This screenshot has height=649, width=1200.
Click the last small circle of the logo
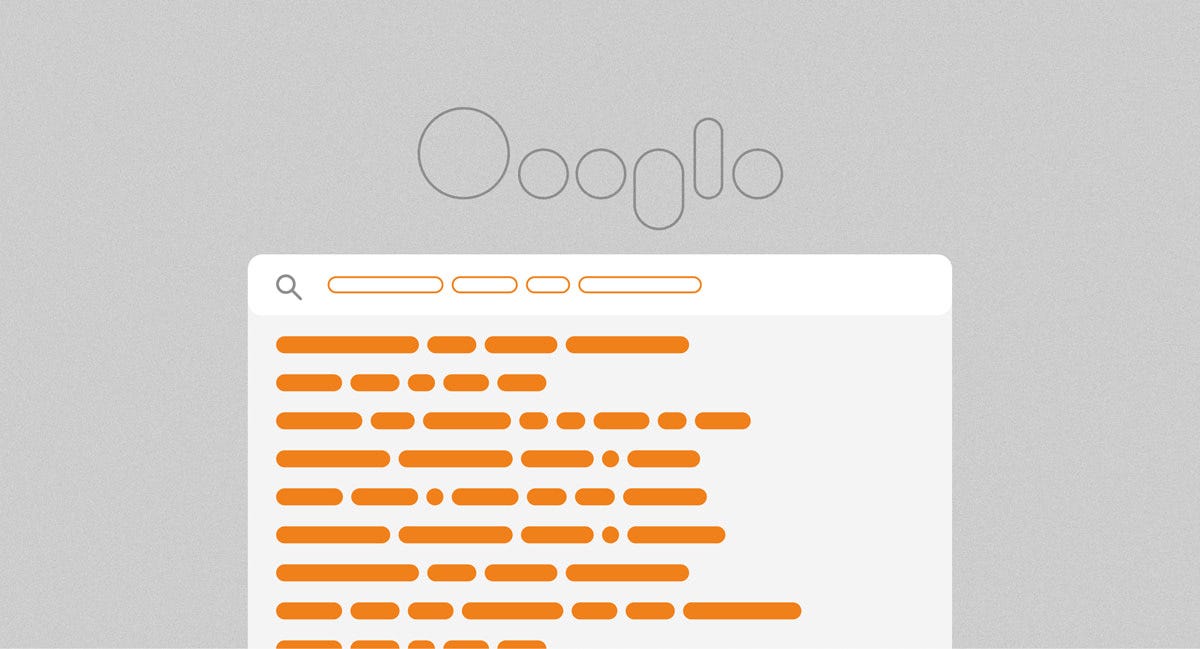point(757,173)
